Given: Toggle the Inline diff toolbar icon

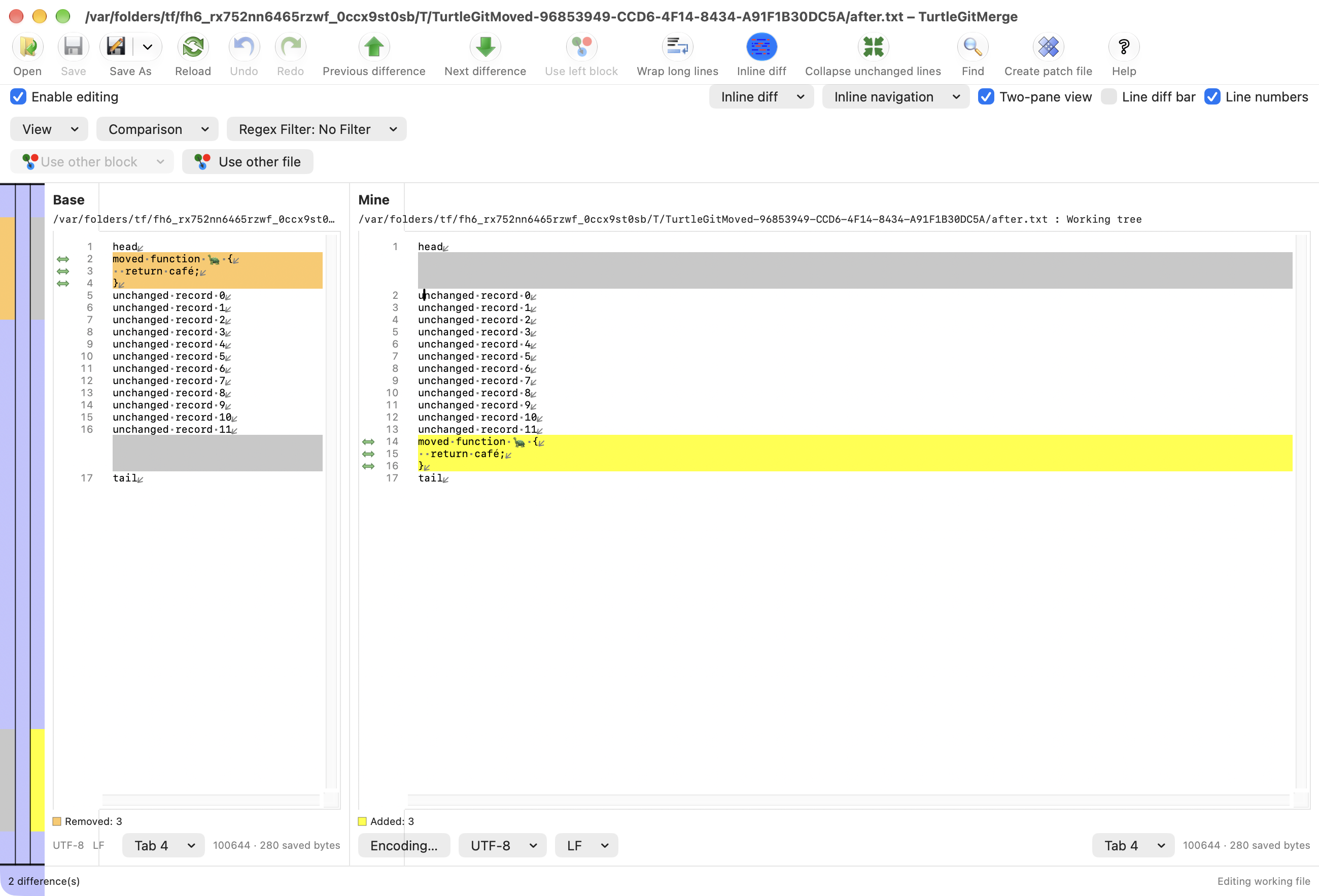Looking at the screenshot, I should (761, 47).
